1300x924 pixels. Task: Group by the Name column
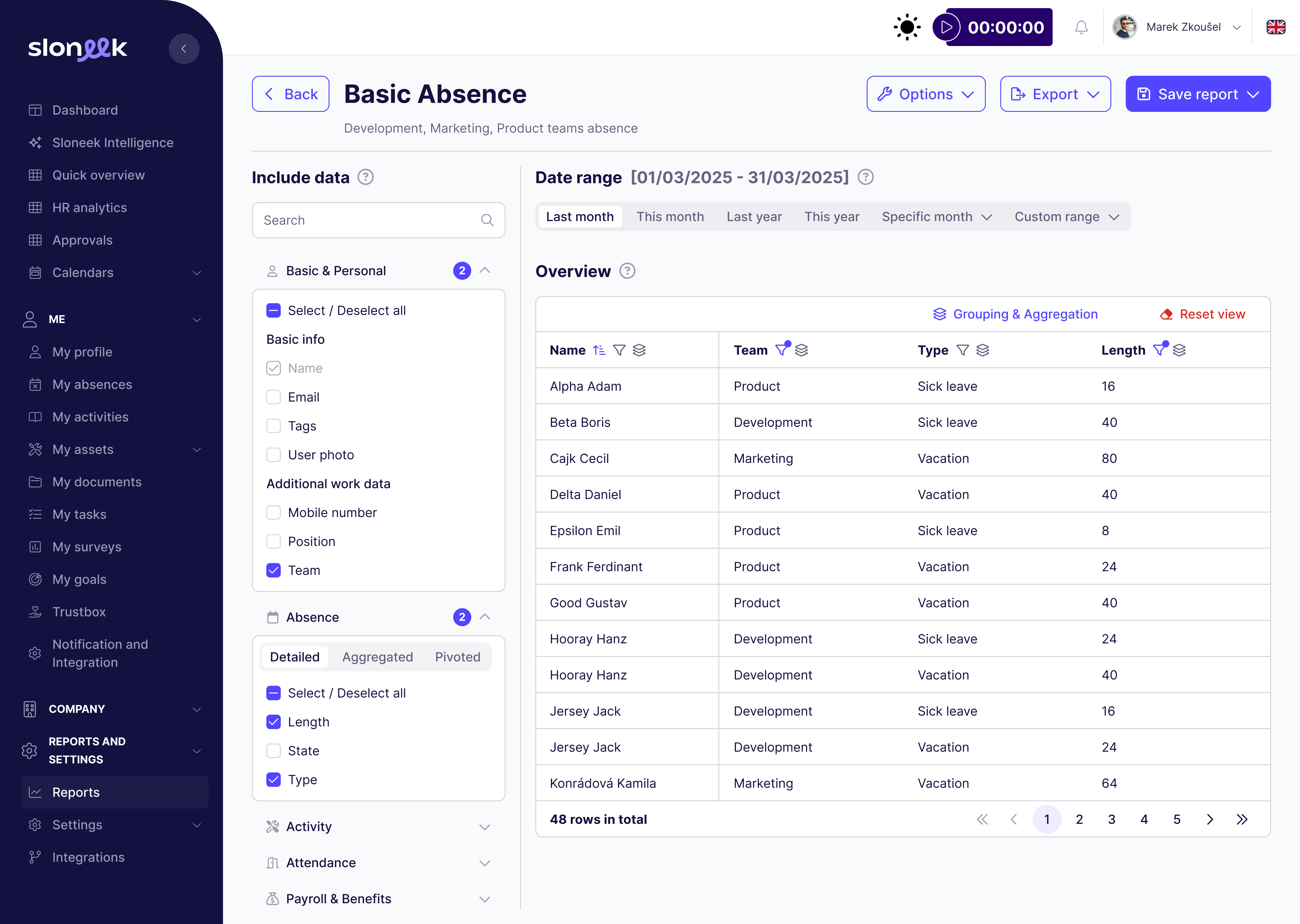pos(639,351)
